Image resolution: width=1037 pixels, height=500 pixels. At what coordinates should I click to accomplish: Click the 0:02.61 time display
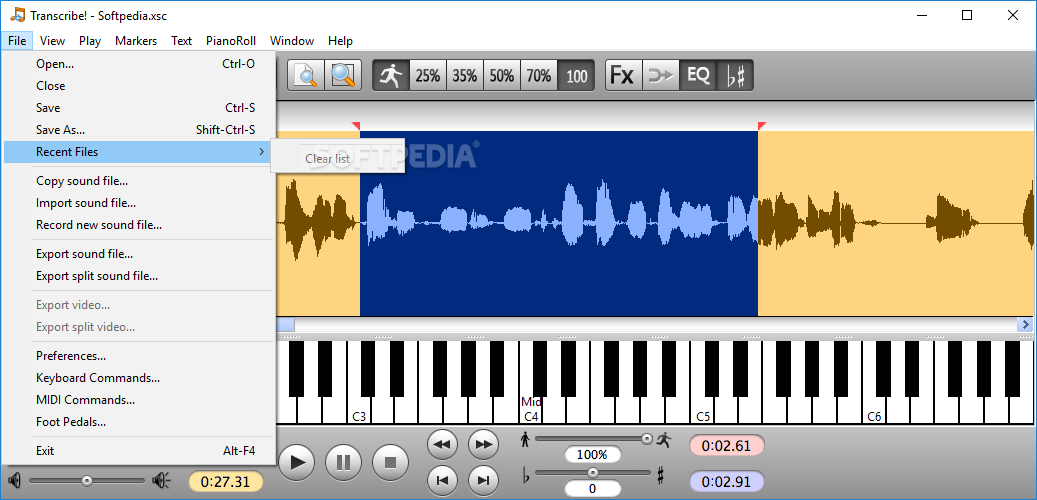[x=726, y=446]
